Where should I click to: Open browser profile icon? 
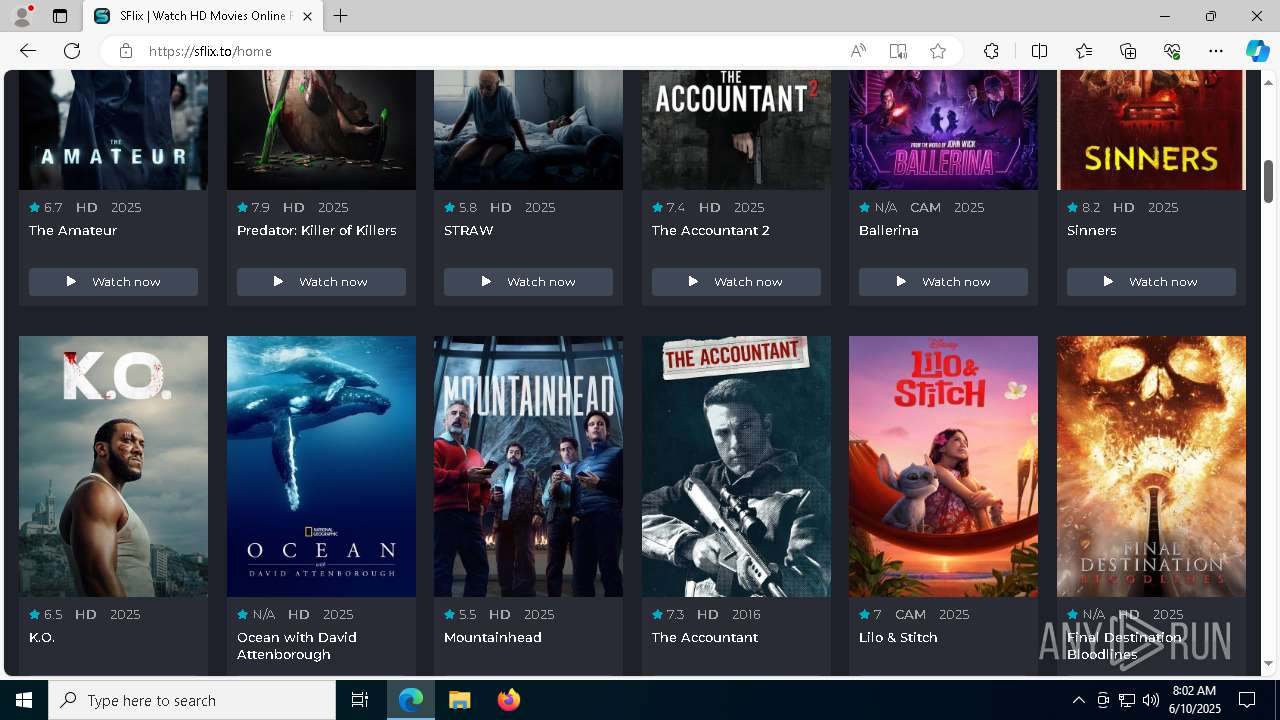point(22,16)
